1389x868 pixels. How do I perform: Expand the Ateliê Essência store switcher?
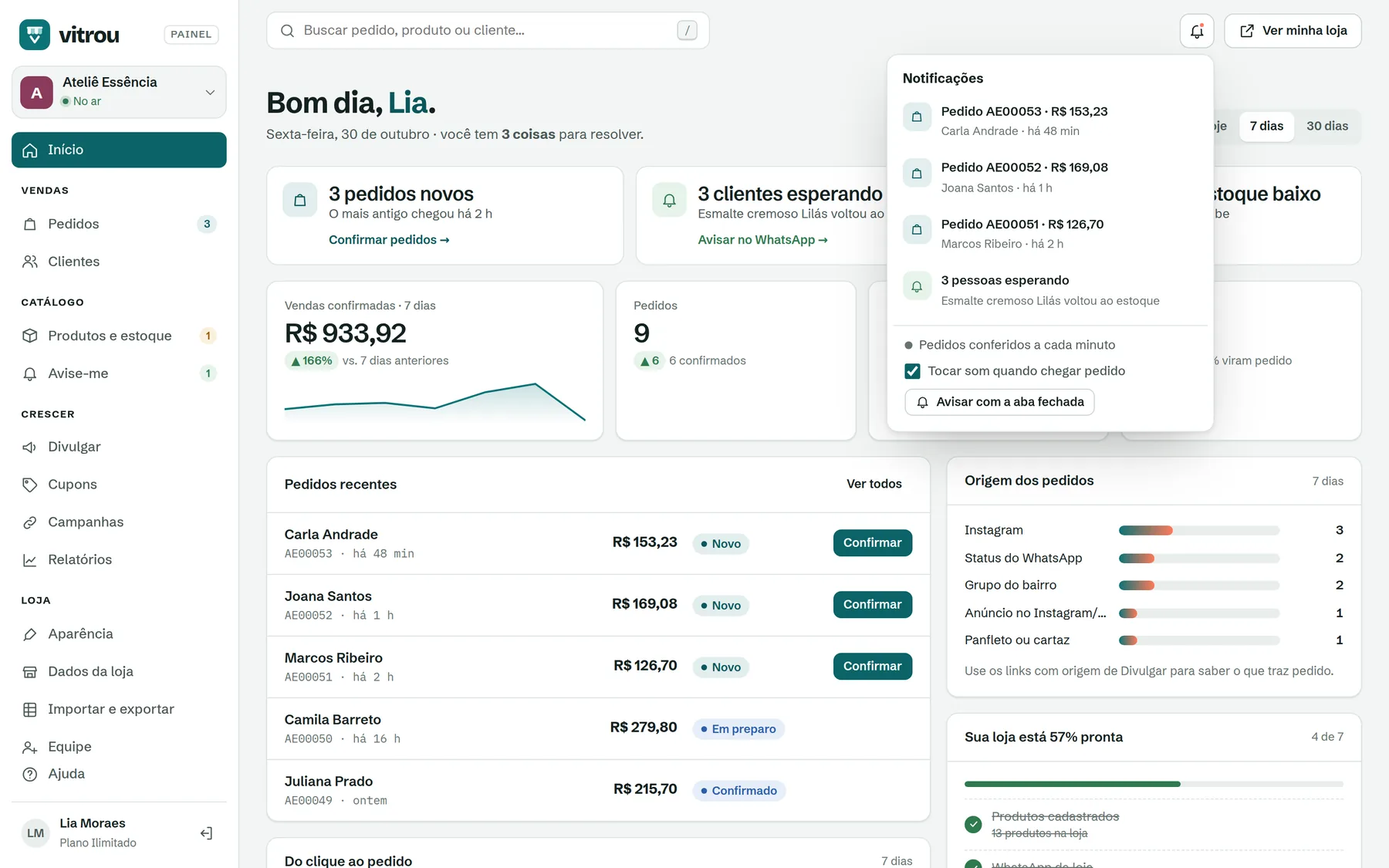coord(119,92)
